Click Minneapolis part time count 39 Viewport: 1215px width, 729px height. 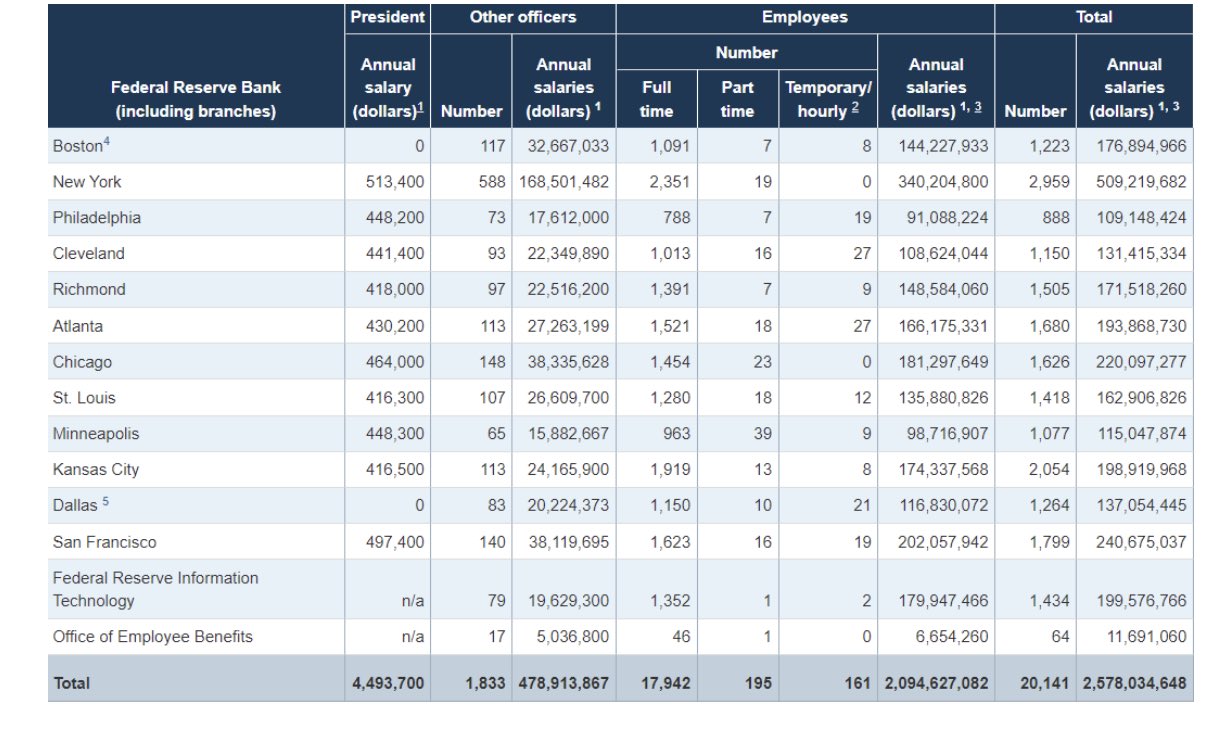pos(763,434)
